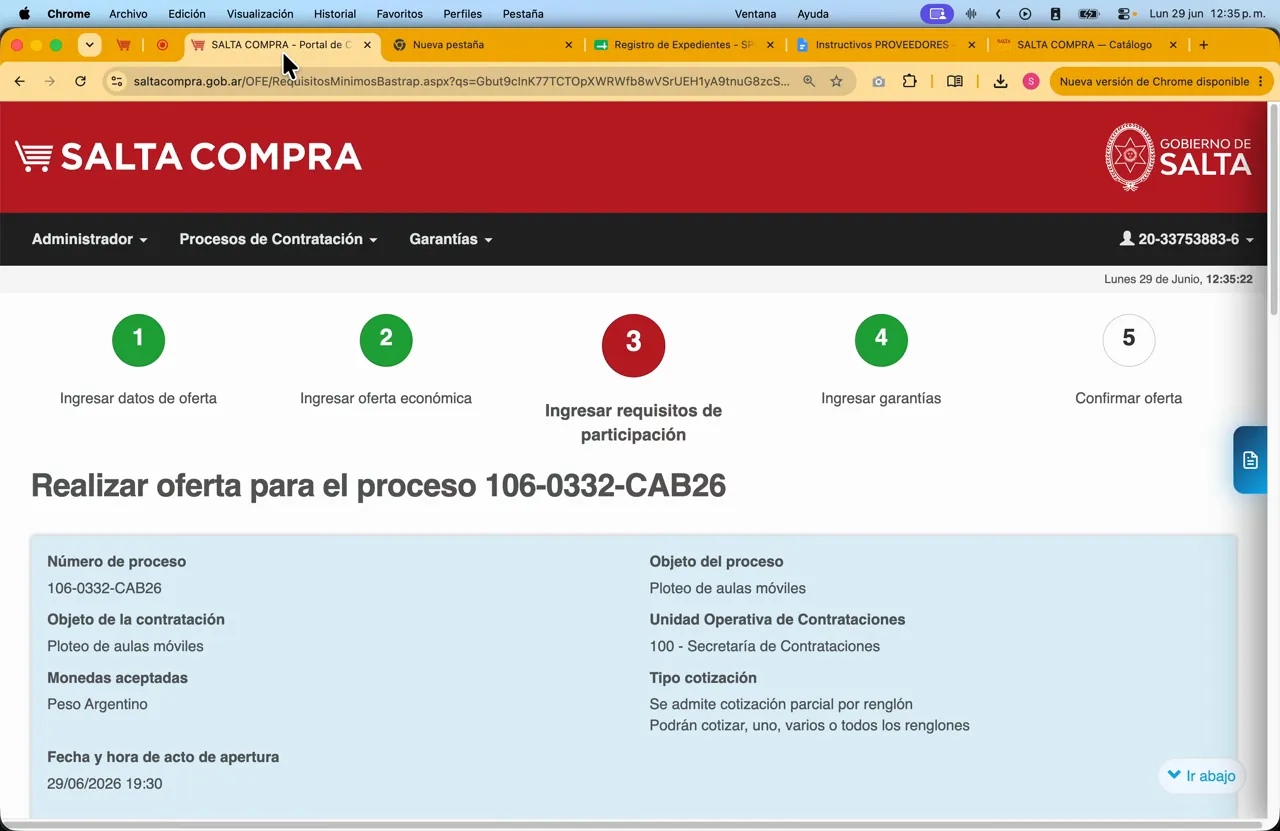1280x831 pixels.
Task: Click the Ir abajo button
Action: [x=1201, y=776]
